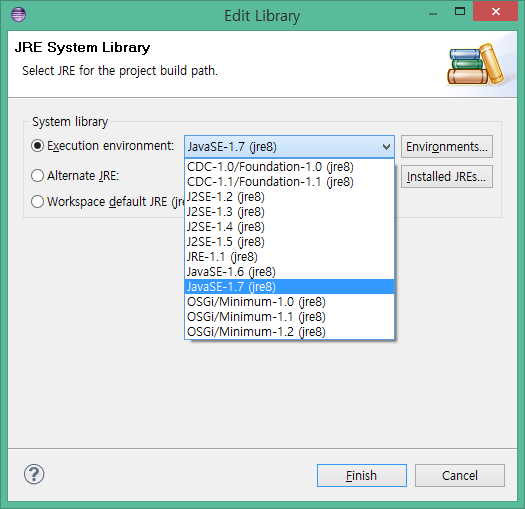This screenshot has width=525, height=509.
Task: Click the Finish button
Action: coord(362,476)
